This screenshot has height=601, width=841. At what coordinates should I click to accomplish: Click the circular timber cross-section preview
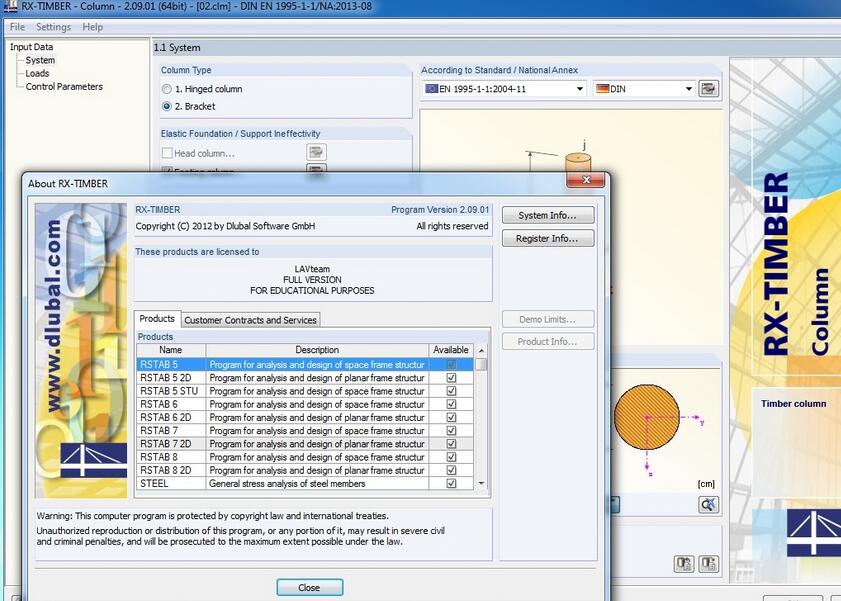pyautogui.click(x=646, y=417)
